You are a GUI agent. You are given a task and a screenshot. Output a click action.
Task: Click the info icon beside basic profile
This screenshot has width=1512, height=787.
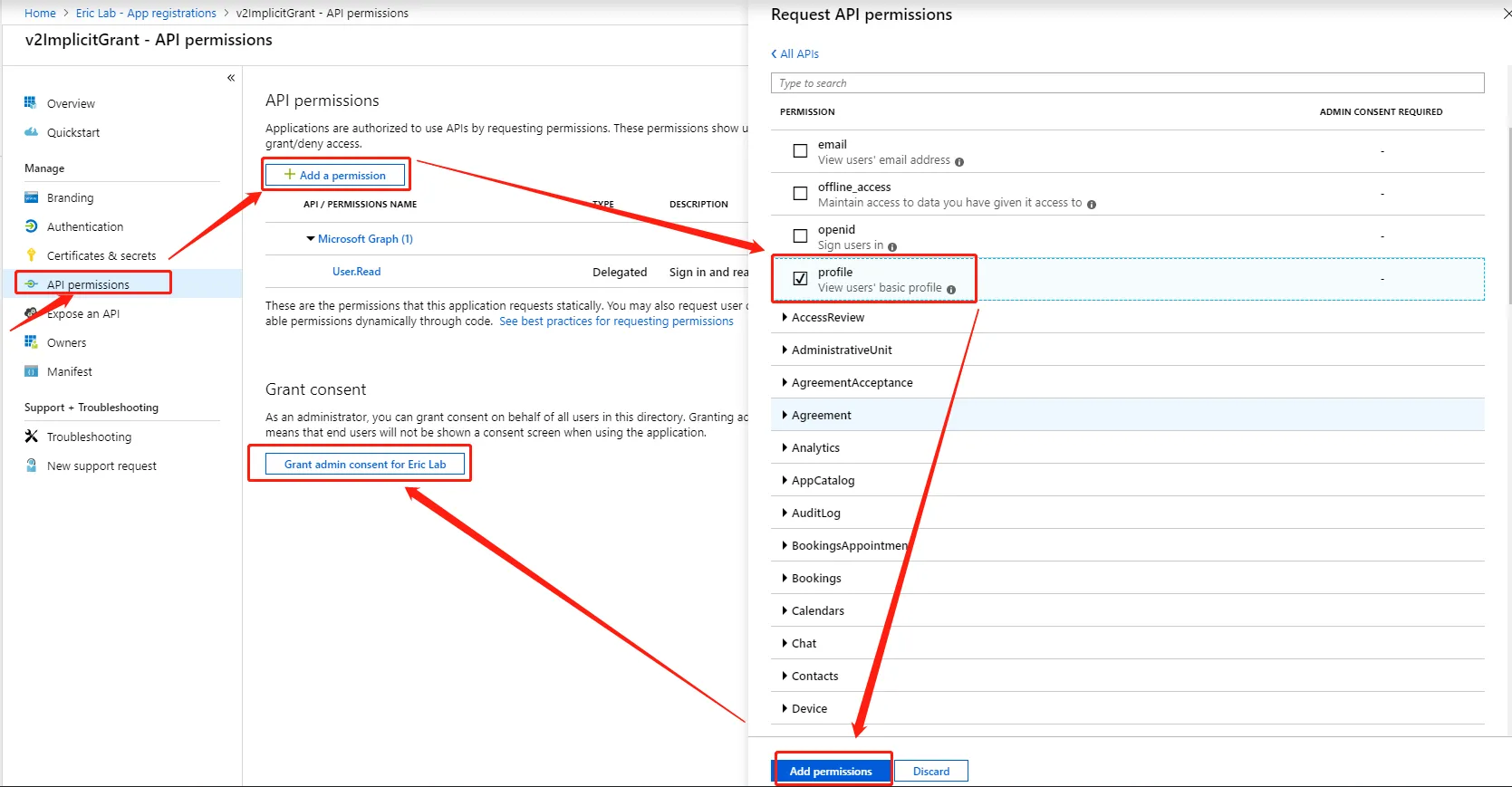pyautogui.click(x=951, y=290)
